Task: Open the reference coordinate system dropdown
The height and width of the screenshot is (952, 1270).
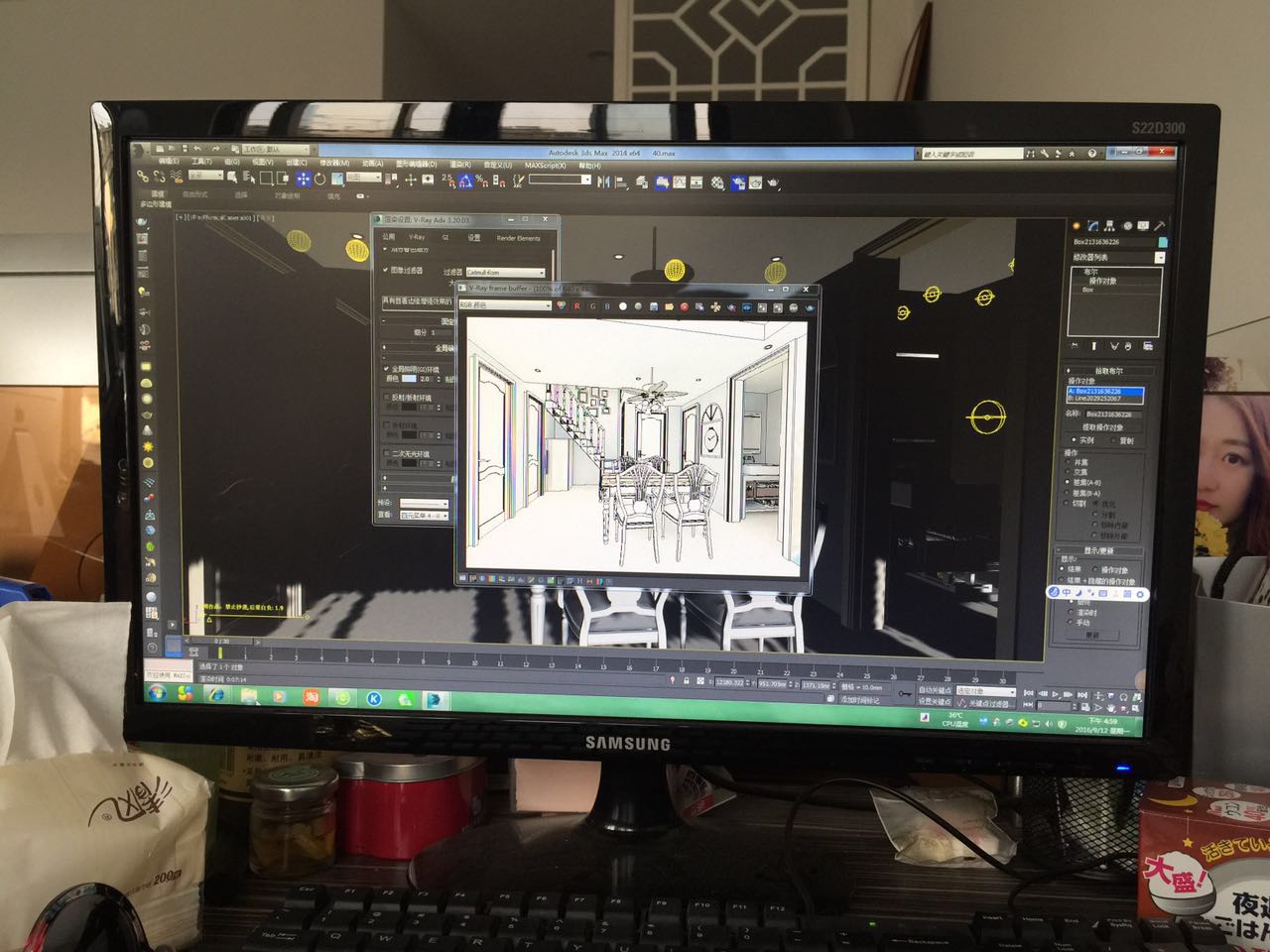Action: click(x=364, y=177)
